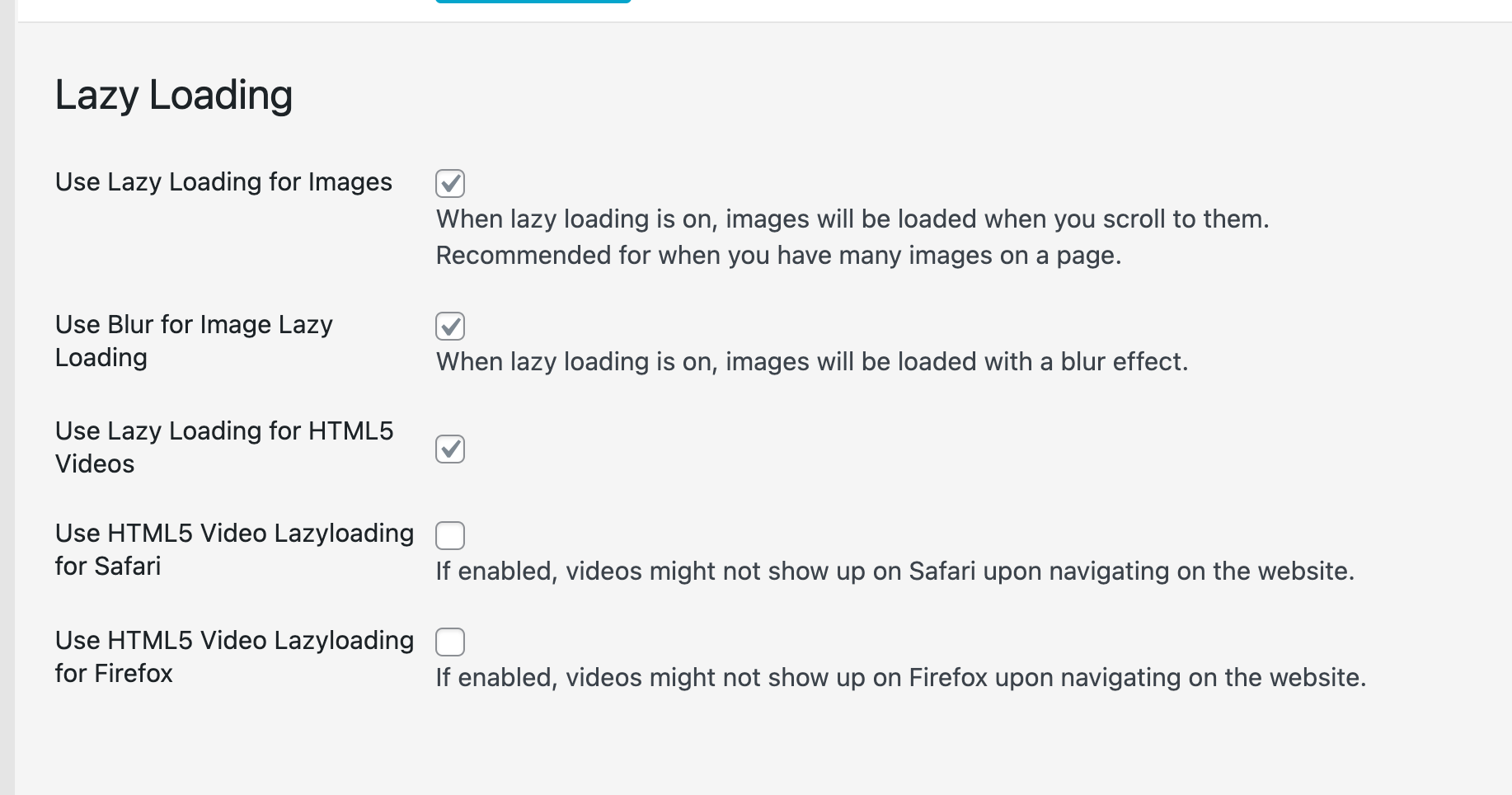Click the blur effect description text
This screenshot has width=1512, height=795.
point(812,362)
